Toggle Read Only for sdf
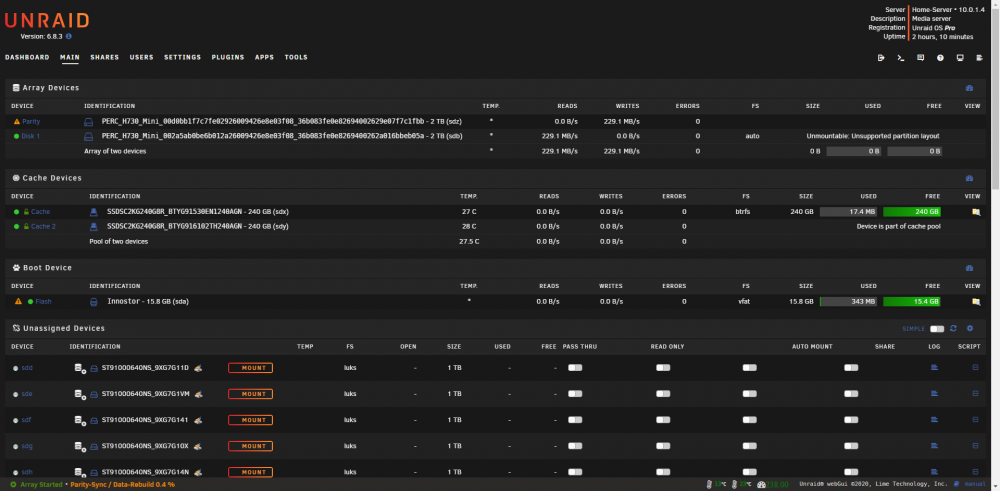 tap(663, 420)
